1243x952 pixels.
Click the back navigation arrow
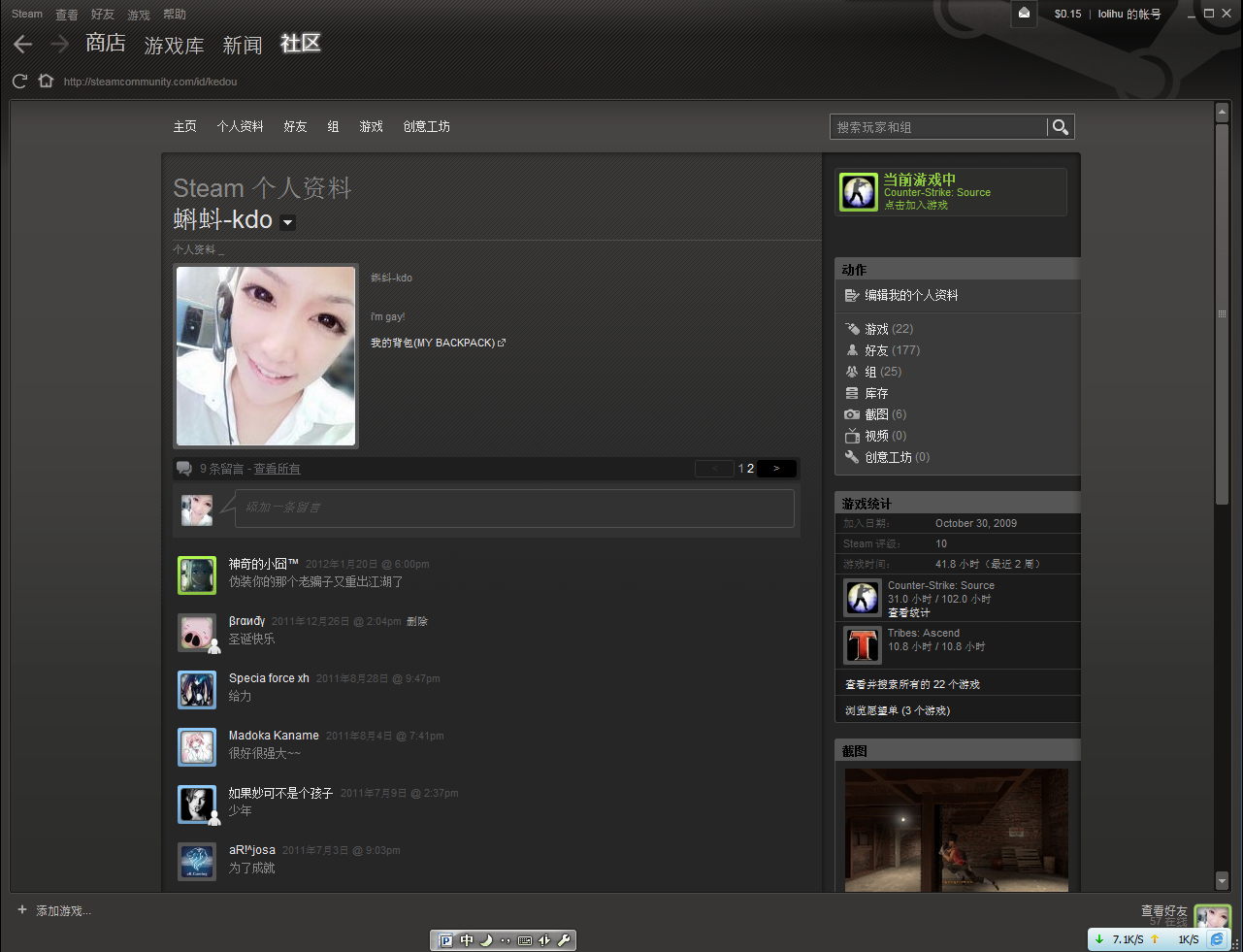coord(21,44)
